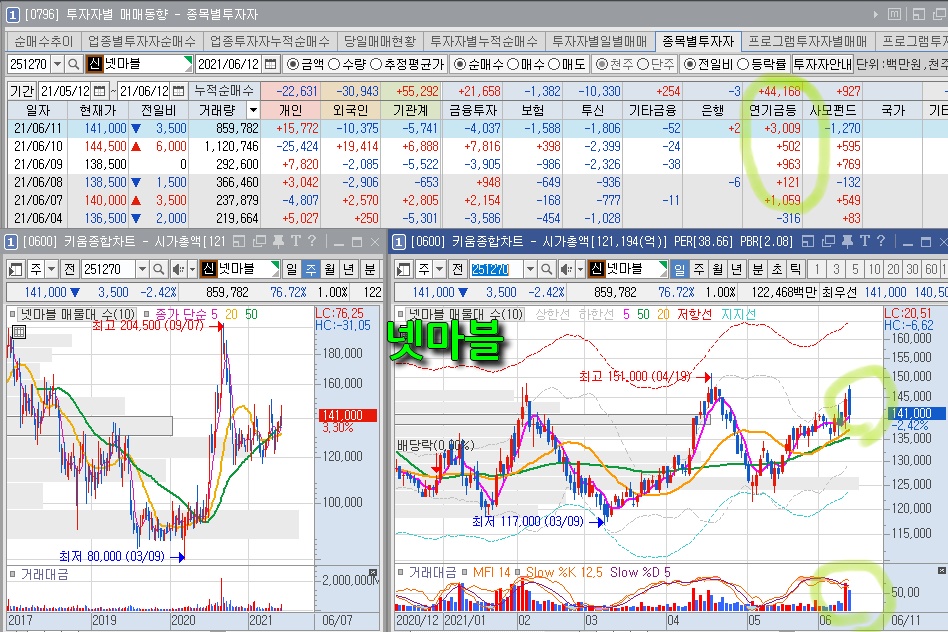Switch to 투자자별누적순매수 tab

(x=484, y=41)
